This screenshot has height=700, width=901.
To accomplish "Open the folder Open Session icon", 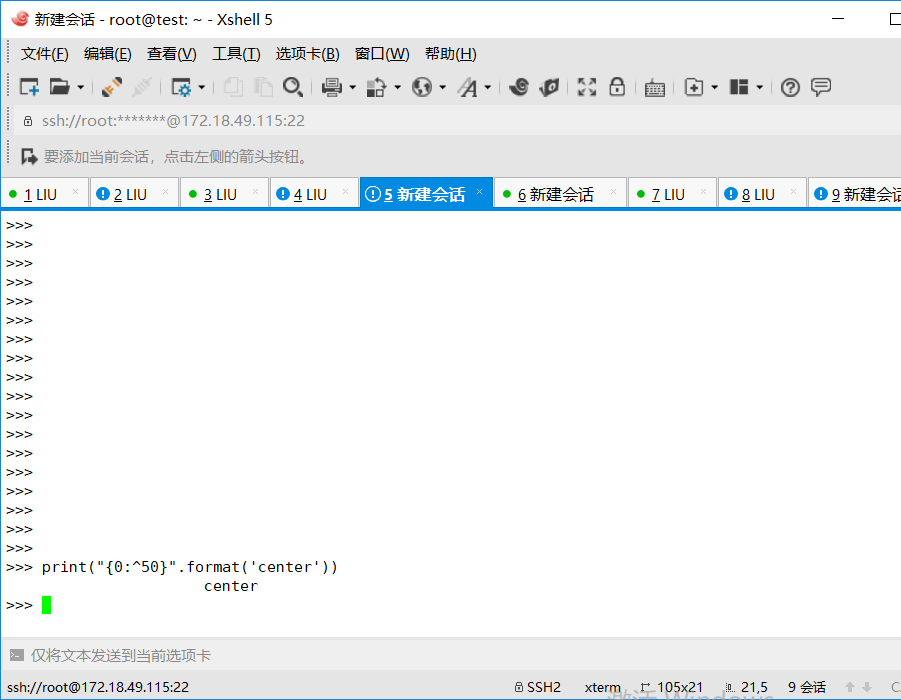I will tap(59, 87).
